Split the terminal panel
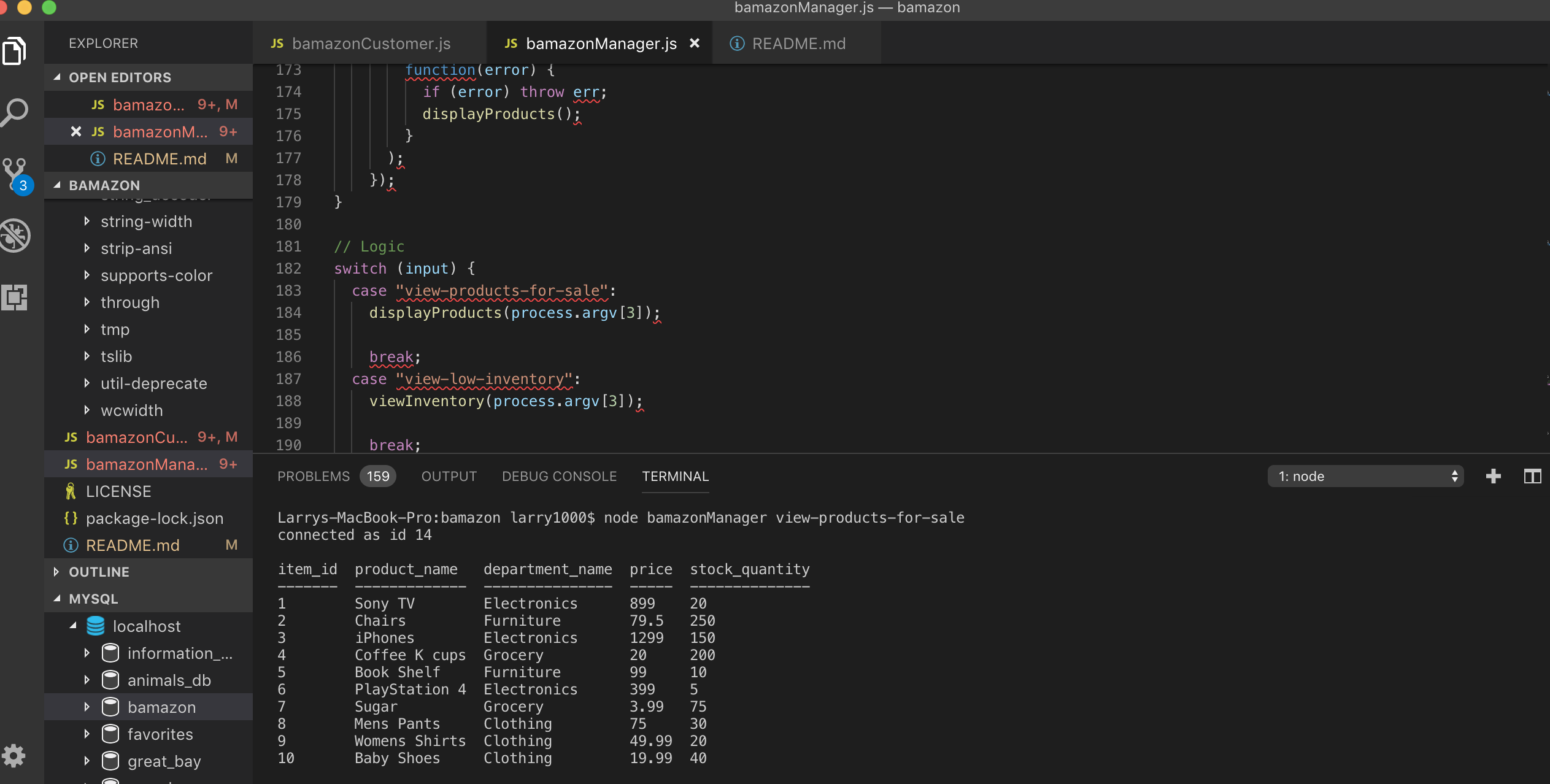 tap(1532, 476)
